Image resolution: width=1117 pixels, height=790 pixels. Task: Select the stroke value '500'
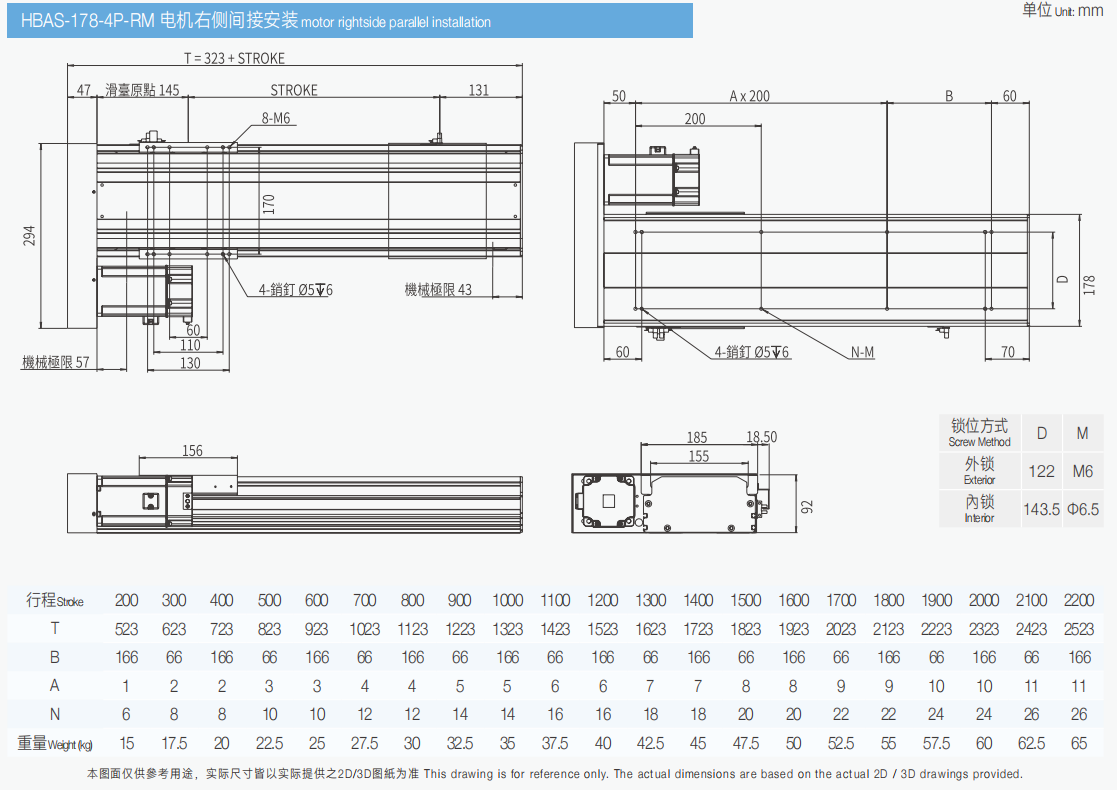click(269, 601)
